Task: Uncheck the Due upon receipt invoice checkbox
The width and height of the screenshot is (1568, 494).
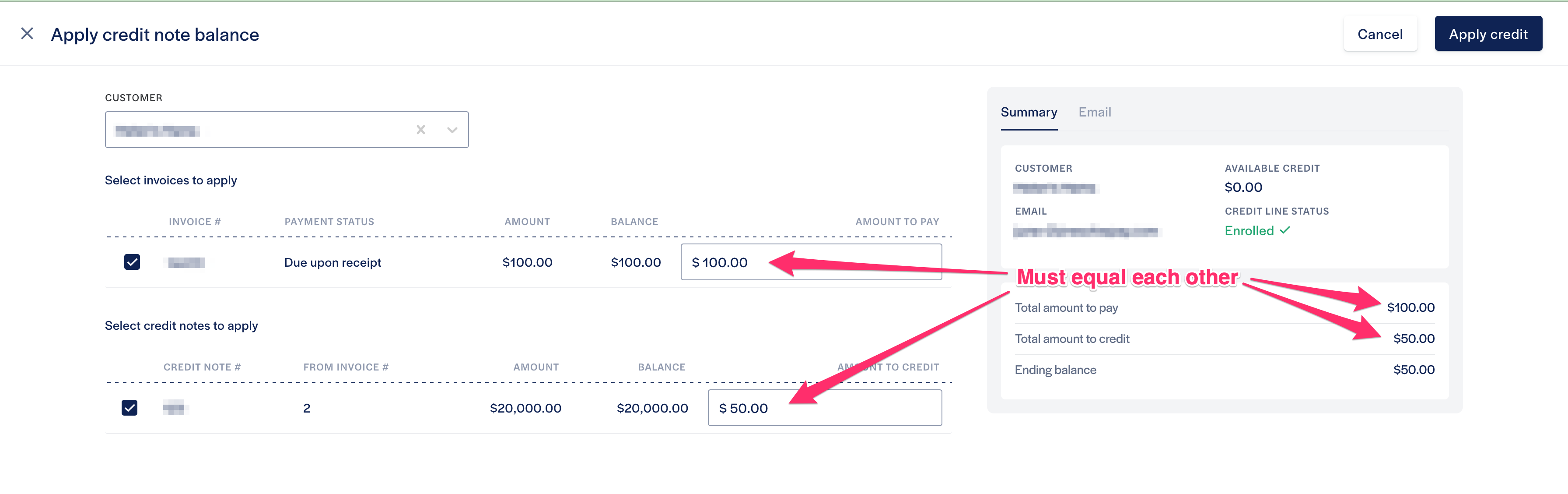Action: (132, 262)
